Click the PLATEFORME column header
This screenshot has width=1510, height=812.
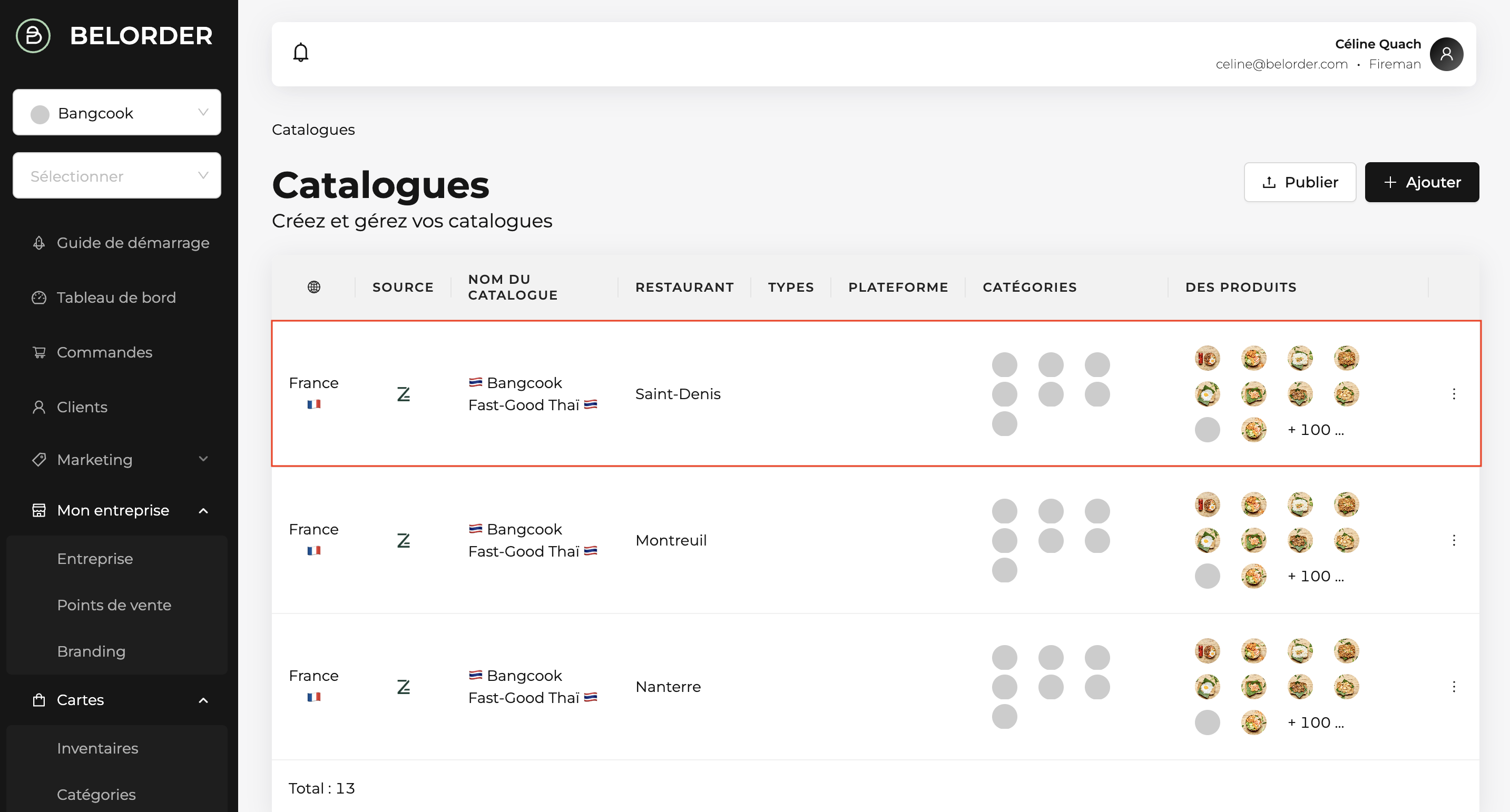[898, 287]
